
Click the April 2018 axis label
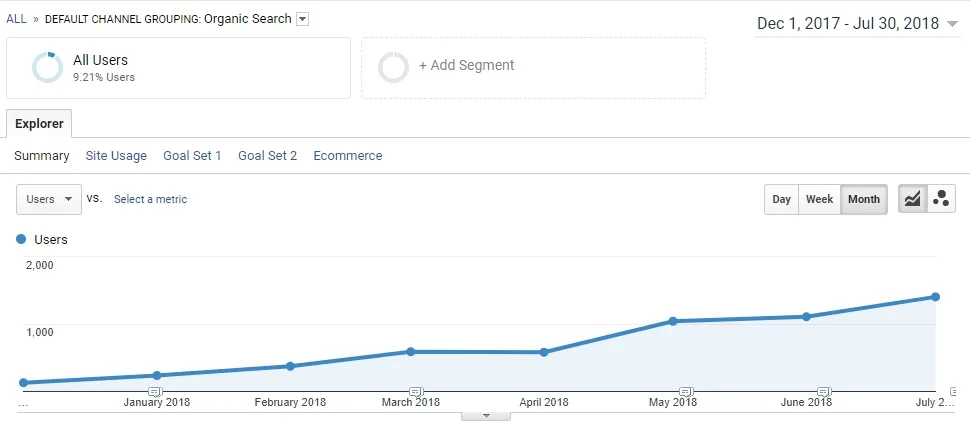544,402
